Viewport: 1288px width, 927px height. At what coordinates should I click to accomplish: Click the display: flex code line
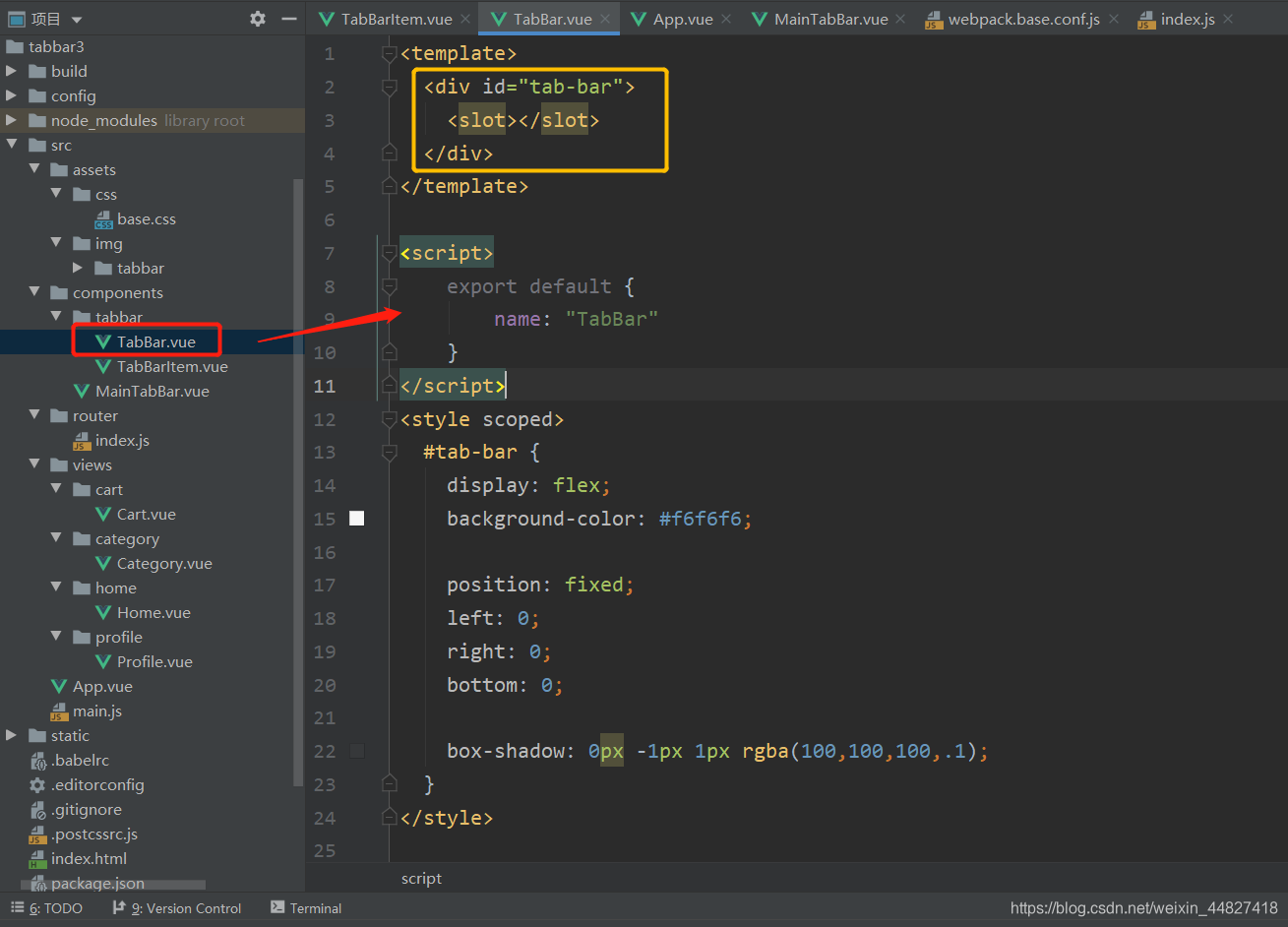tap(528, 485)
